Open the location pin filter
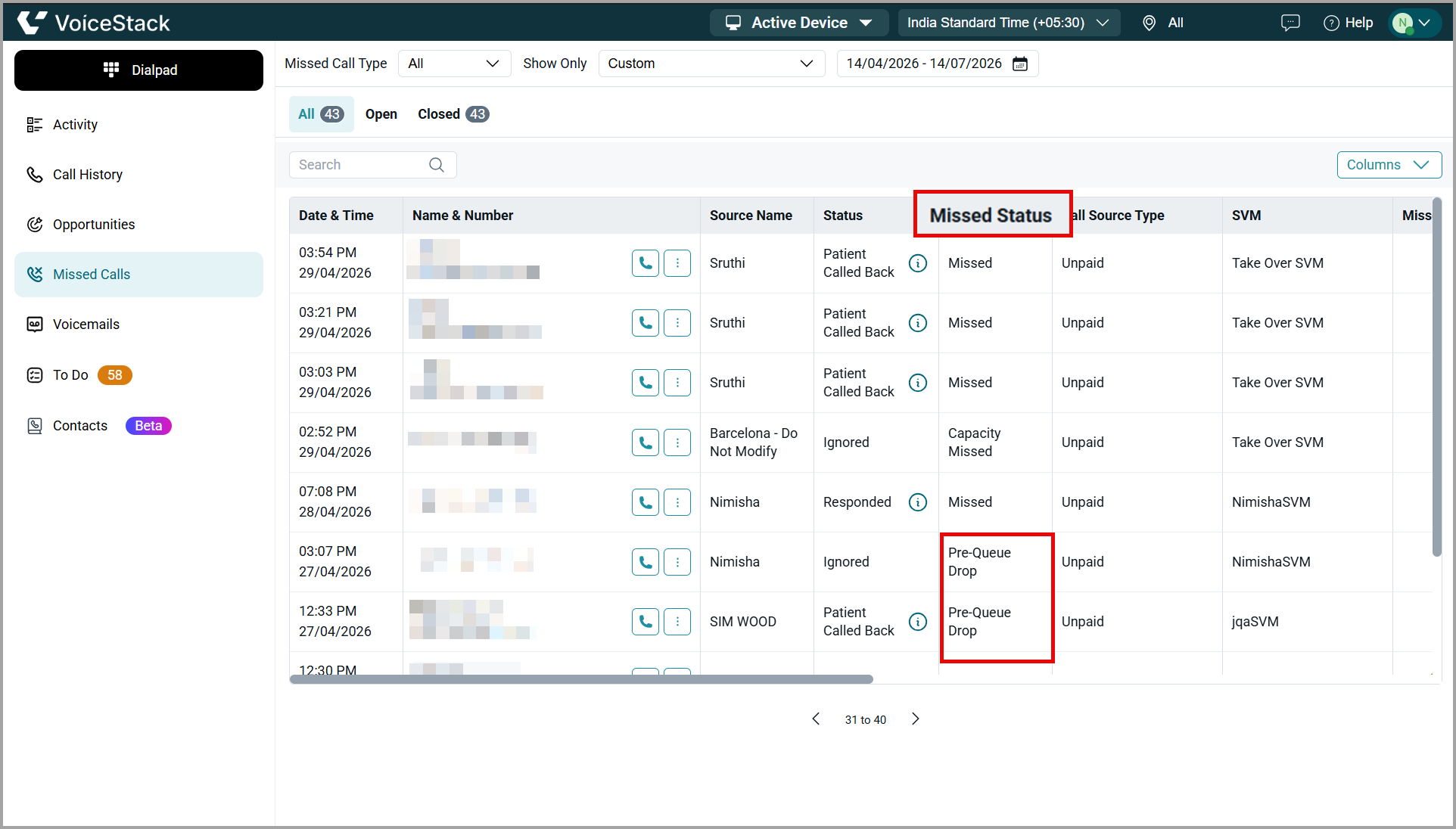1456x829 pixels. [1149, 23]
